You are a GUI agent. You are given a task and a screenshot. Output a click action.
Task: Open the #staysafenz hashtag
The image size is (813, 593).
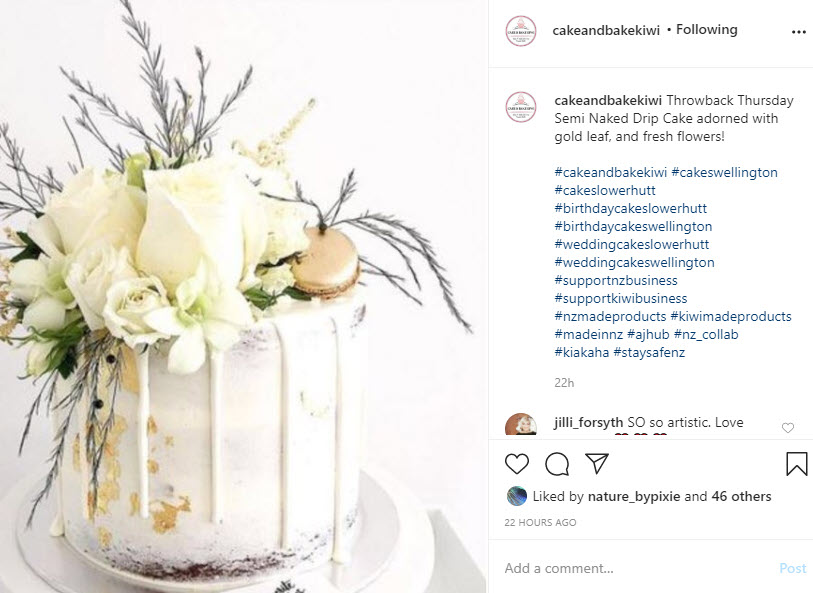(649, 352)
